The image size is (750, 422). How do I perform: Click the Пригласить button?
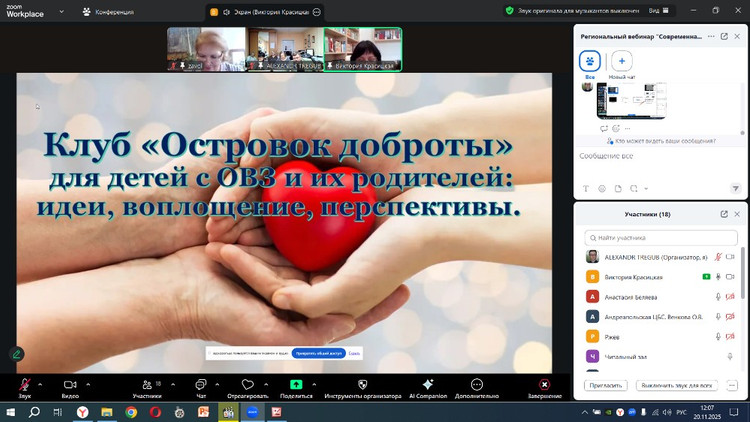[x=605, y=385]
